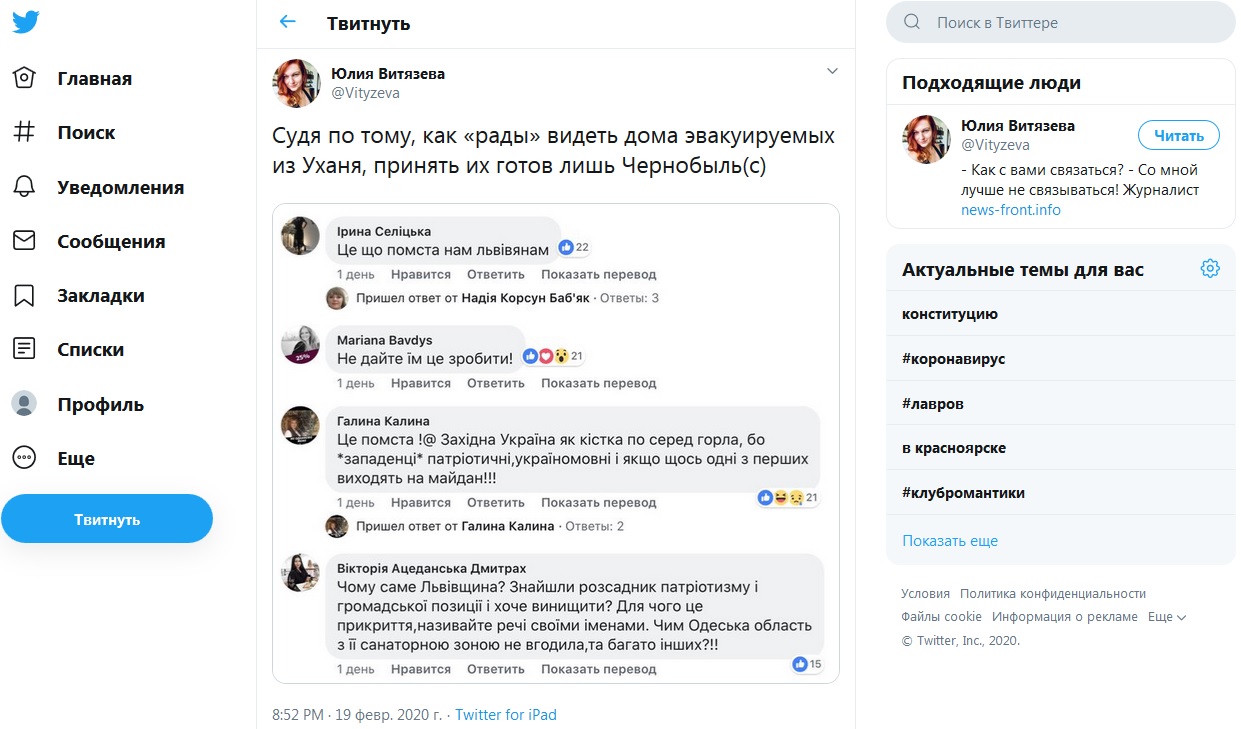Click the Показать еще link
1241x729 pixels.
pos(950,541)
